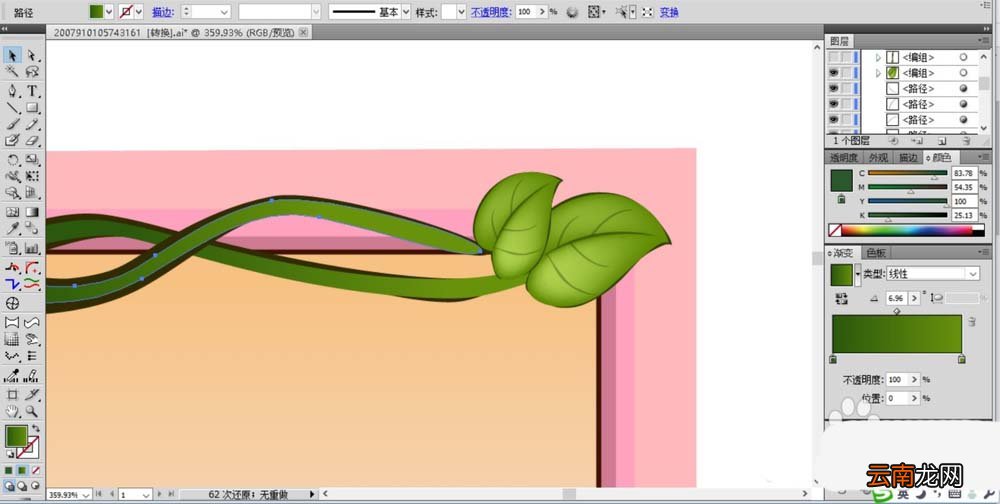
Task: Toggle visibility eye of second 编组 layer
Action: [x=834, y=73]
